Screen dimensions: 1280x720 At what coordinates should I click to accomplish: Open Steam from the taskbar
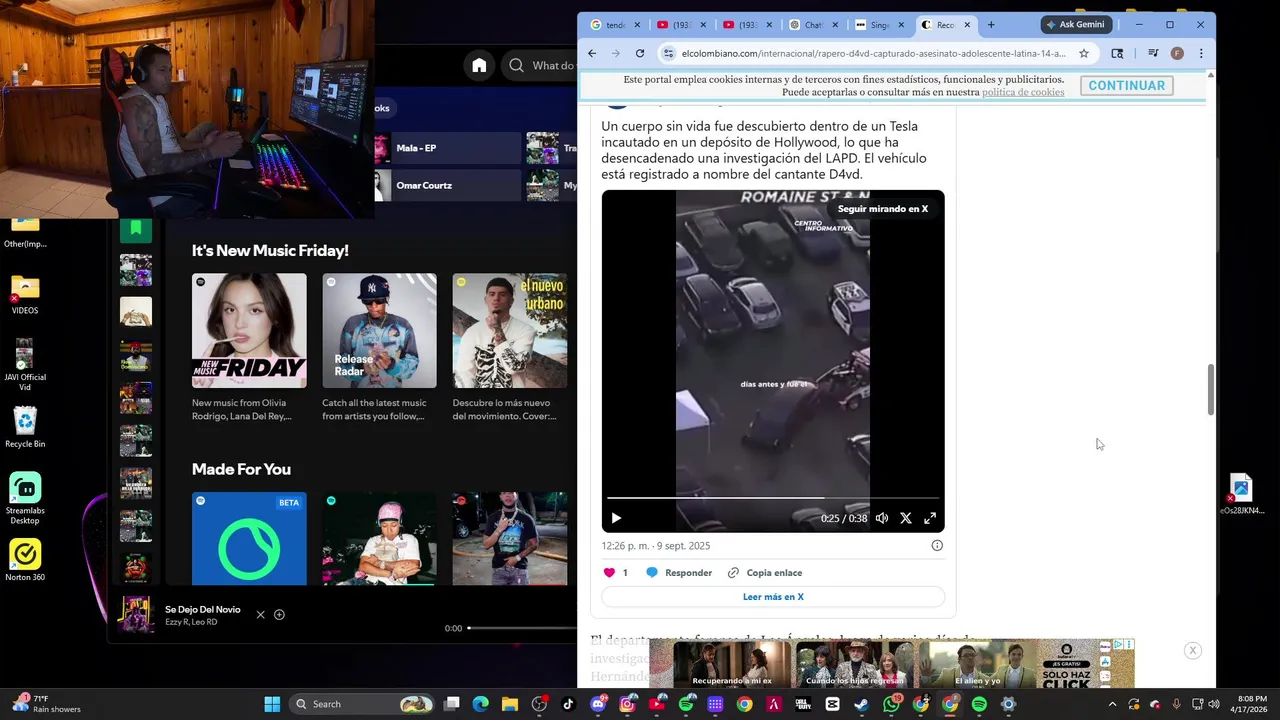[x=861, y=704]
